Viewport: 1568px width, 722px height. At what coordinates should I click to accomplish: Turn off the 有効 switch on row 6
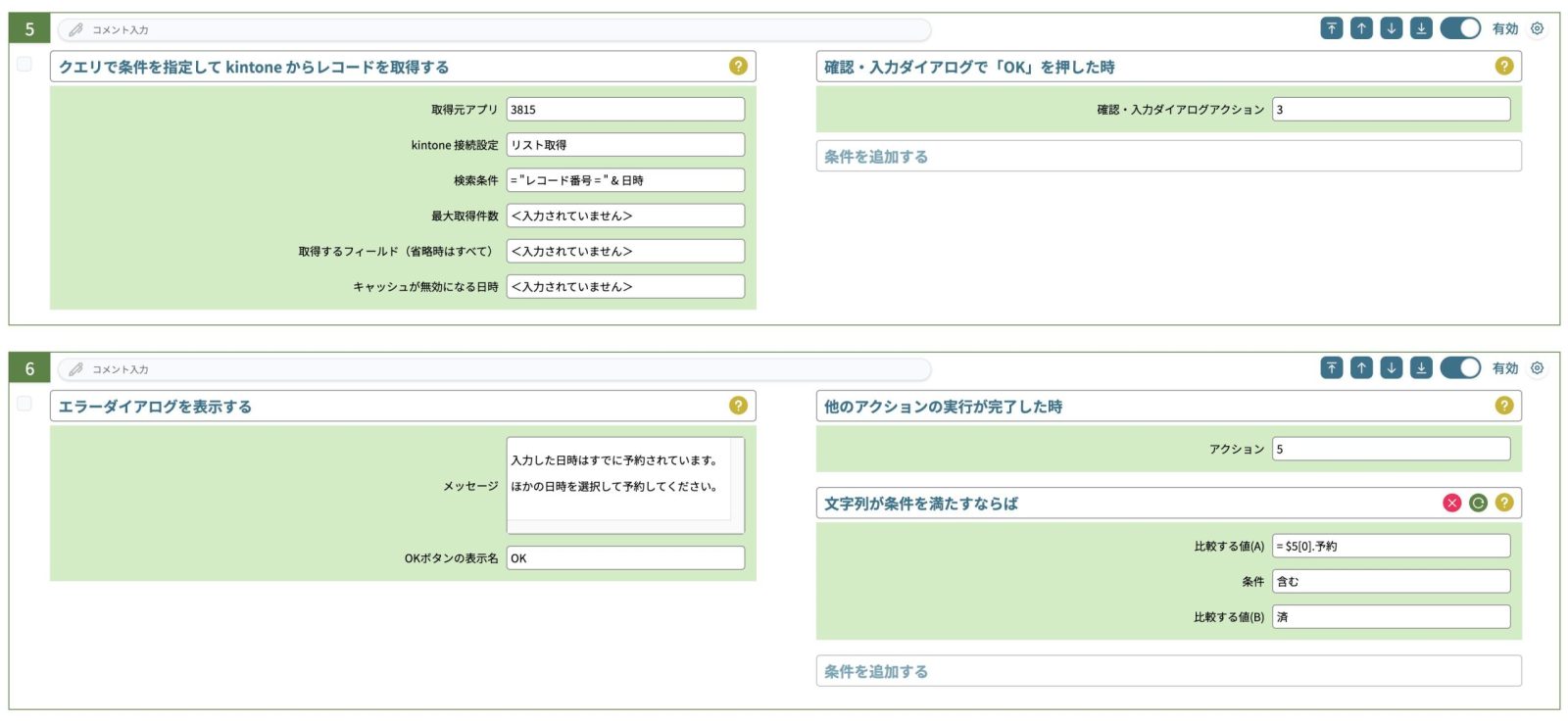point(1459,368)
